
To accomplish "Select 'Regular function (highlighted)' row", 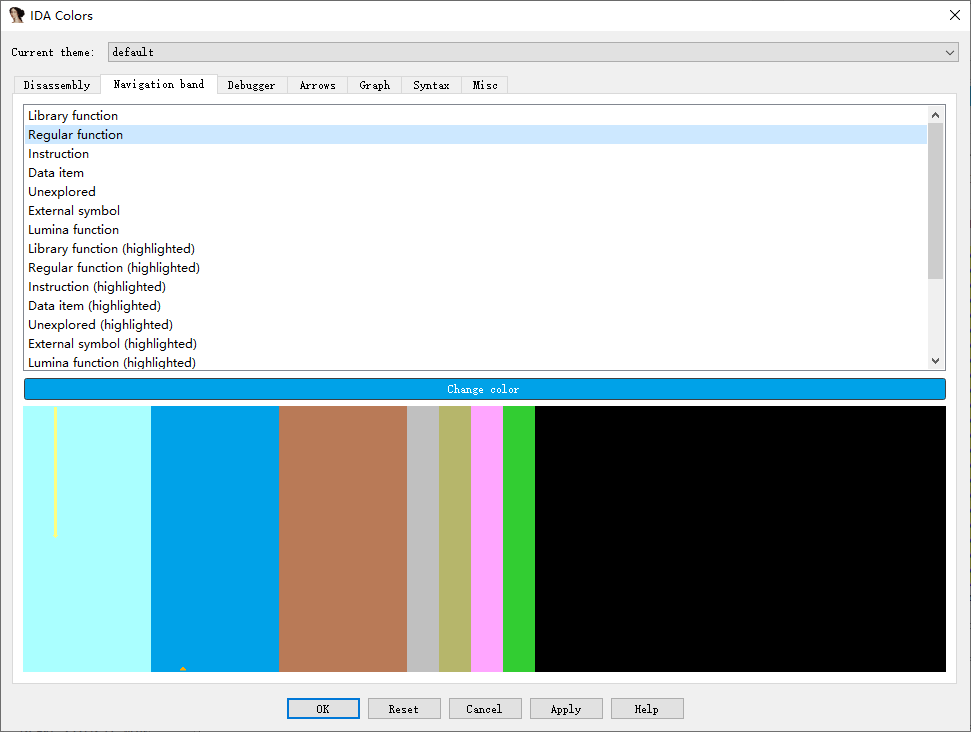I will coord(476,268).
